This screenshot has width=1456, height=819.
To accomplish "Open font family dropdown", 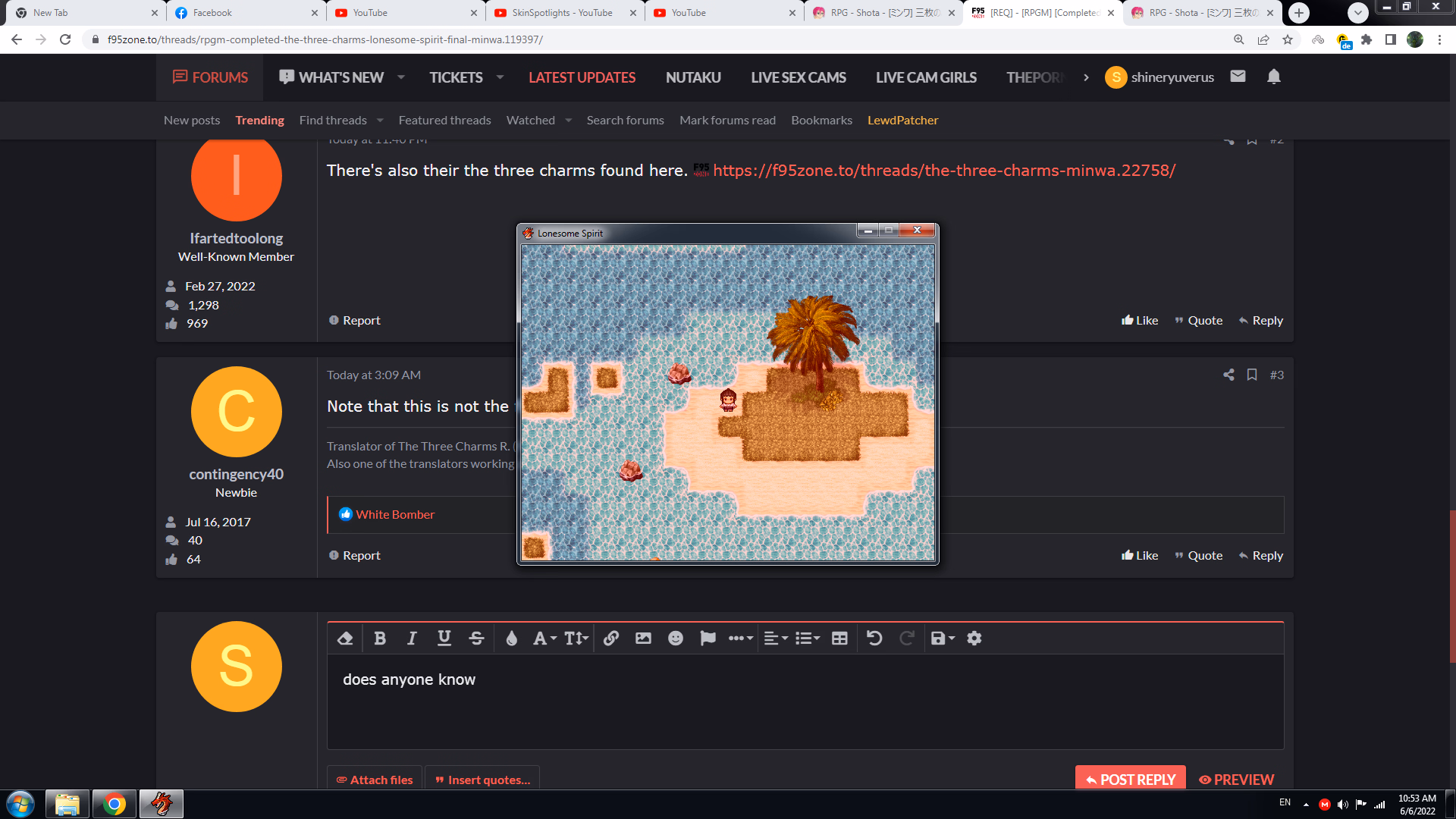I will click(x=544, y=639).
